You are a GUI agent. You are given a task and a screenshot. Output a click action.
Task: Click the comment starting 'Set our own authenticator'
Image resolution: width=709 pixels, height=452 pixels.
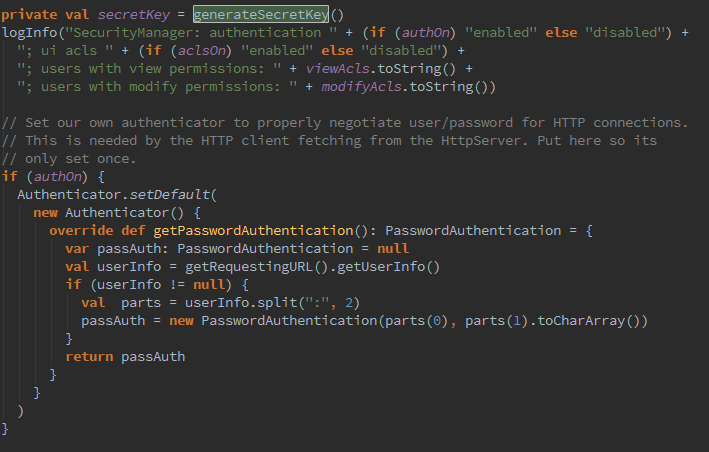point(345,122)
